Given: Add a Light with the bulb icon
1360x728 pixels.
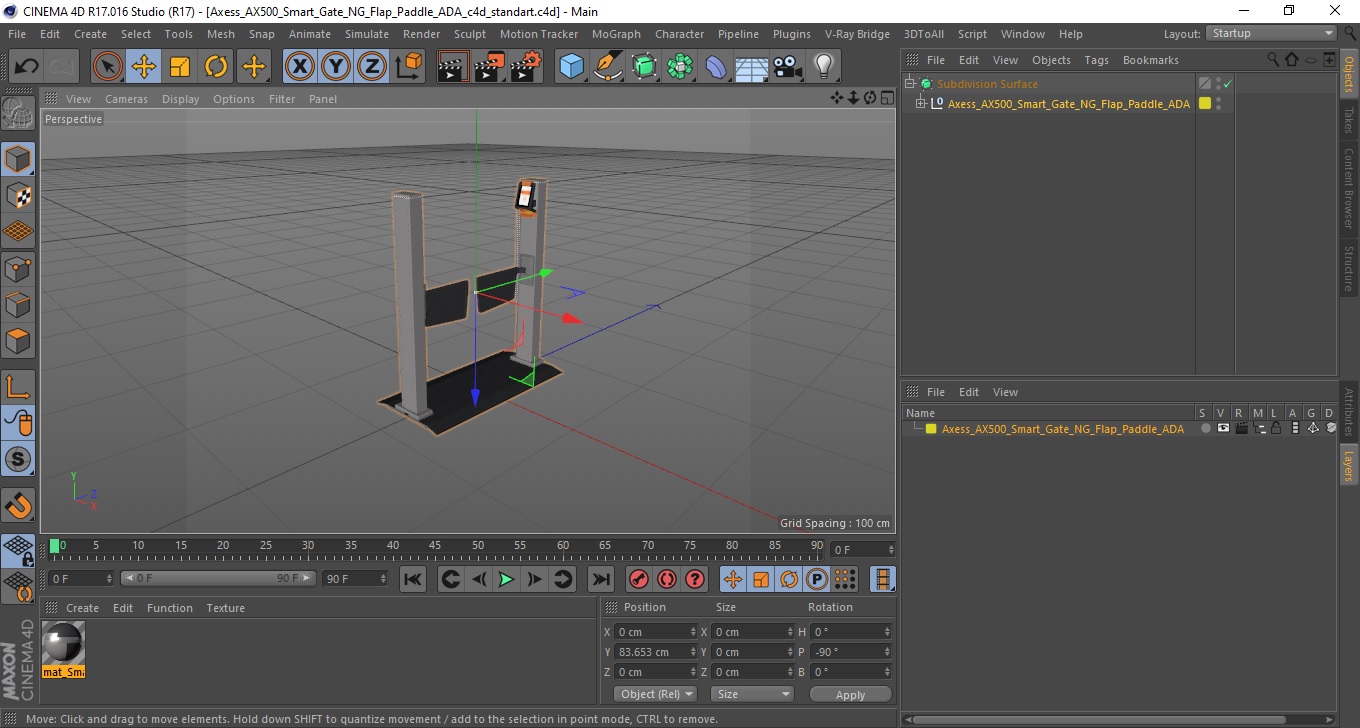Looking at the screenshot, I should point(824,67).
